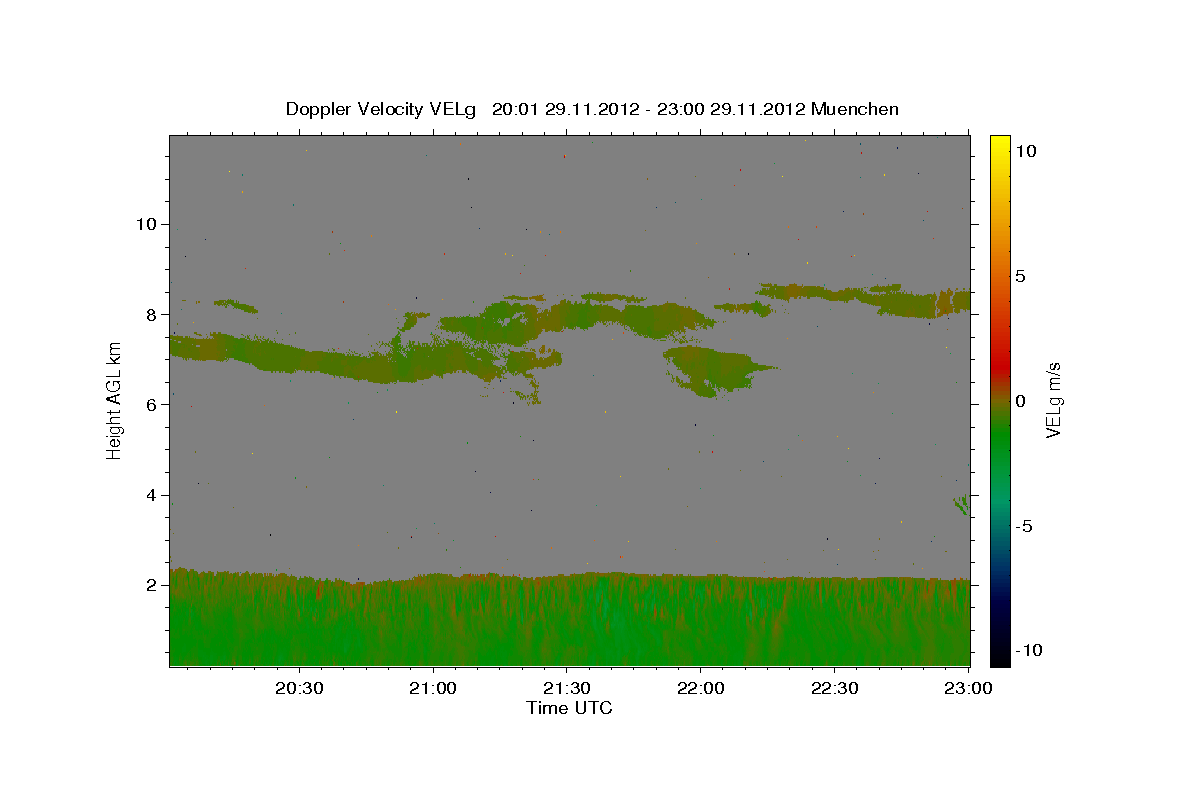Image resolution: width=1200 pixels, height=800 pixels.
Task: Click the "Time UTC" axis label
Action: coord(569,708)
